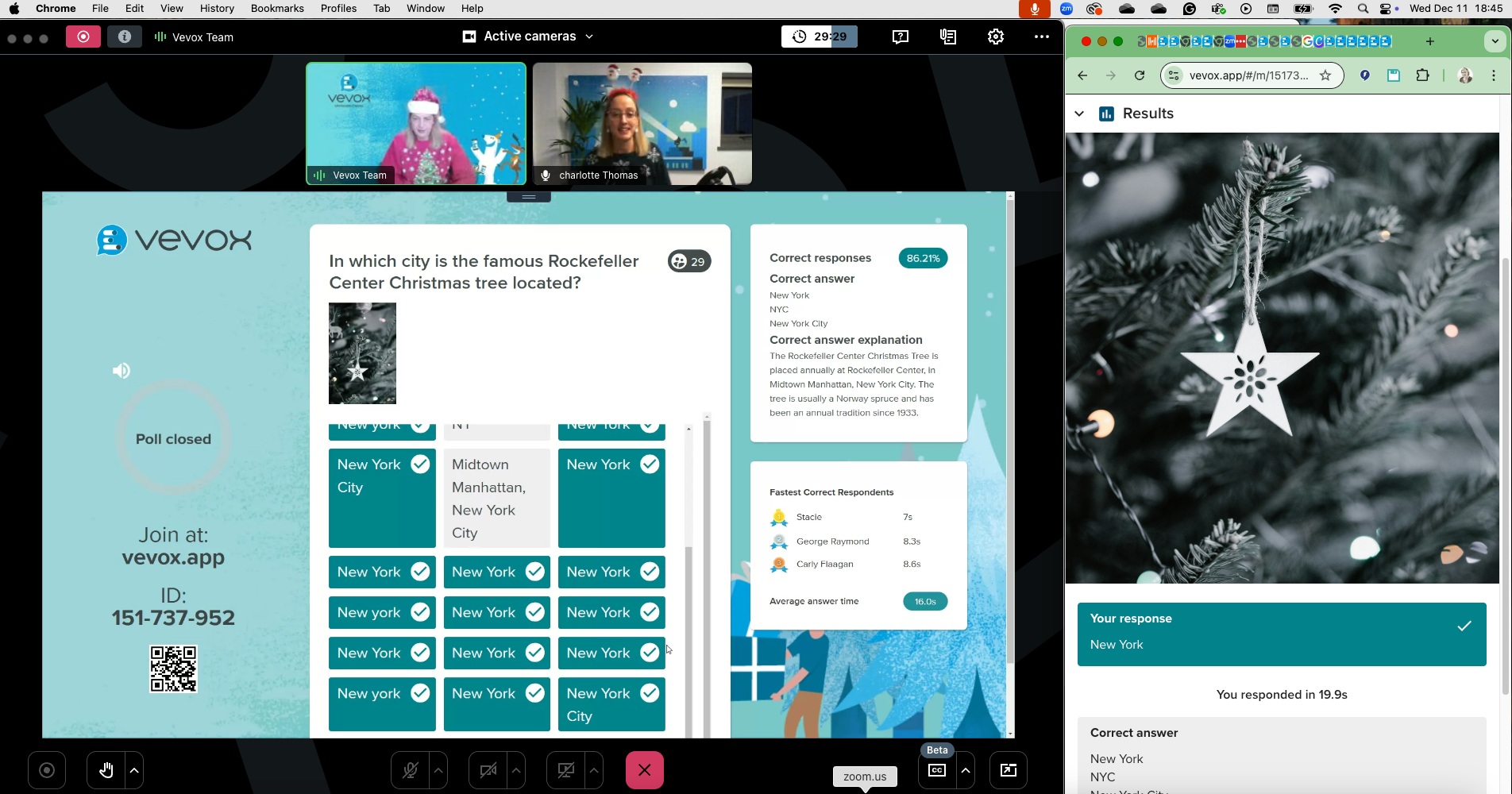Select charlotte Thomas video thumbnail

pos(642,124)
